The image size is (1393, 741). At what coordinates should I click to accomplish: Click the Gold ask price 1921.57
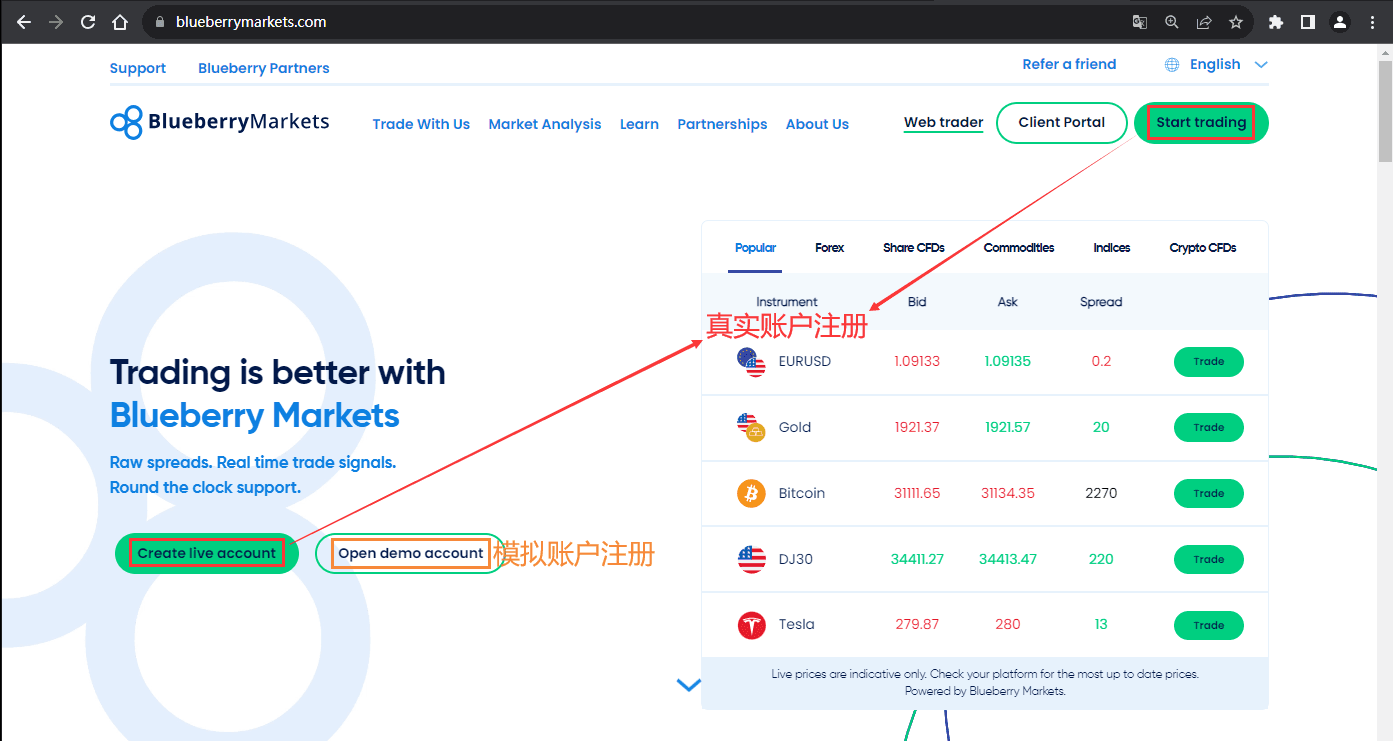[1008, 427]
